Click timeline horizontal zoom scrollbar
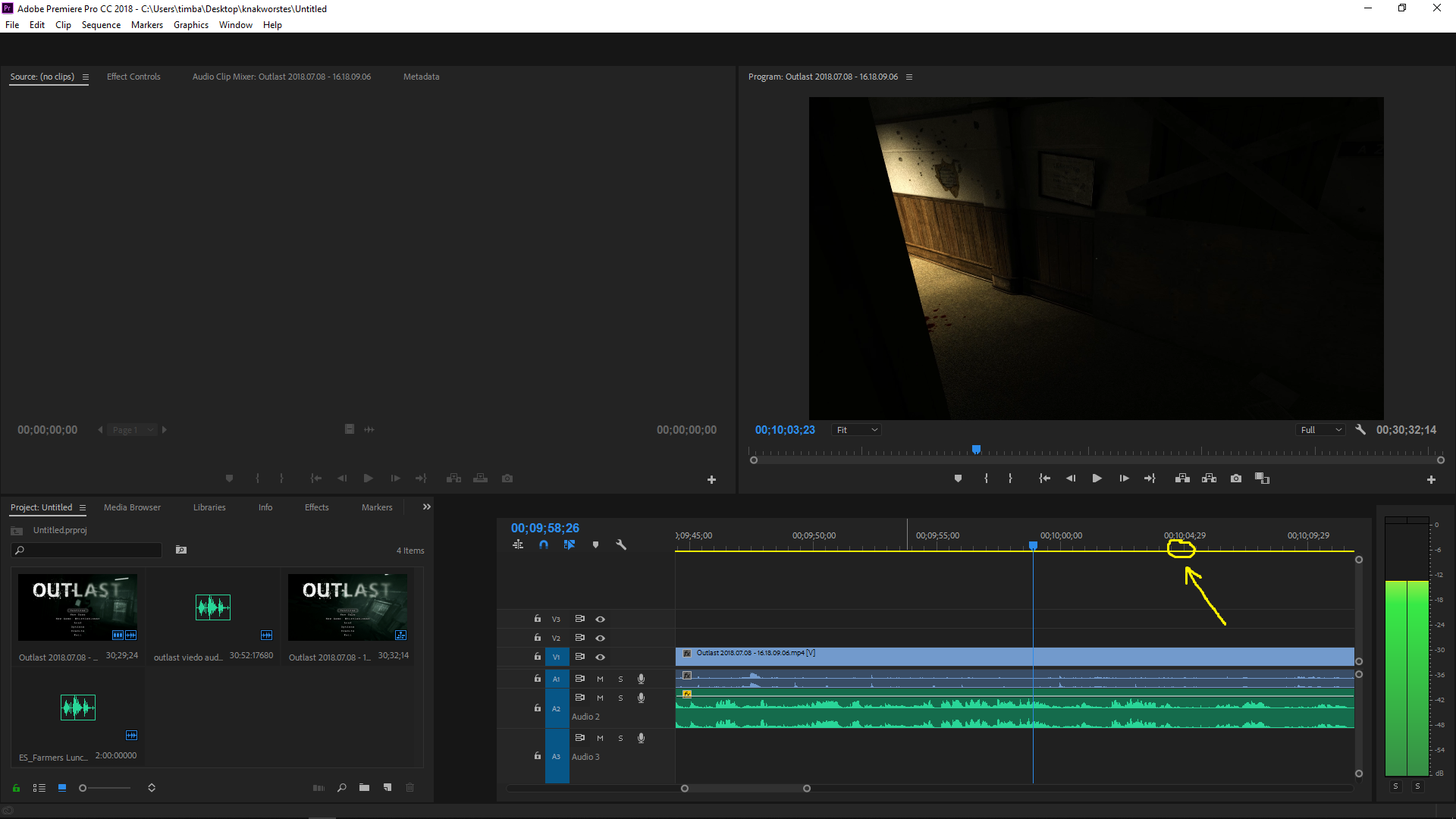1456x819 pixels. click(745, 788)
